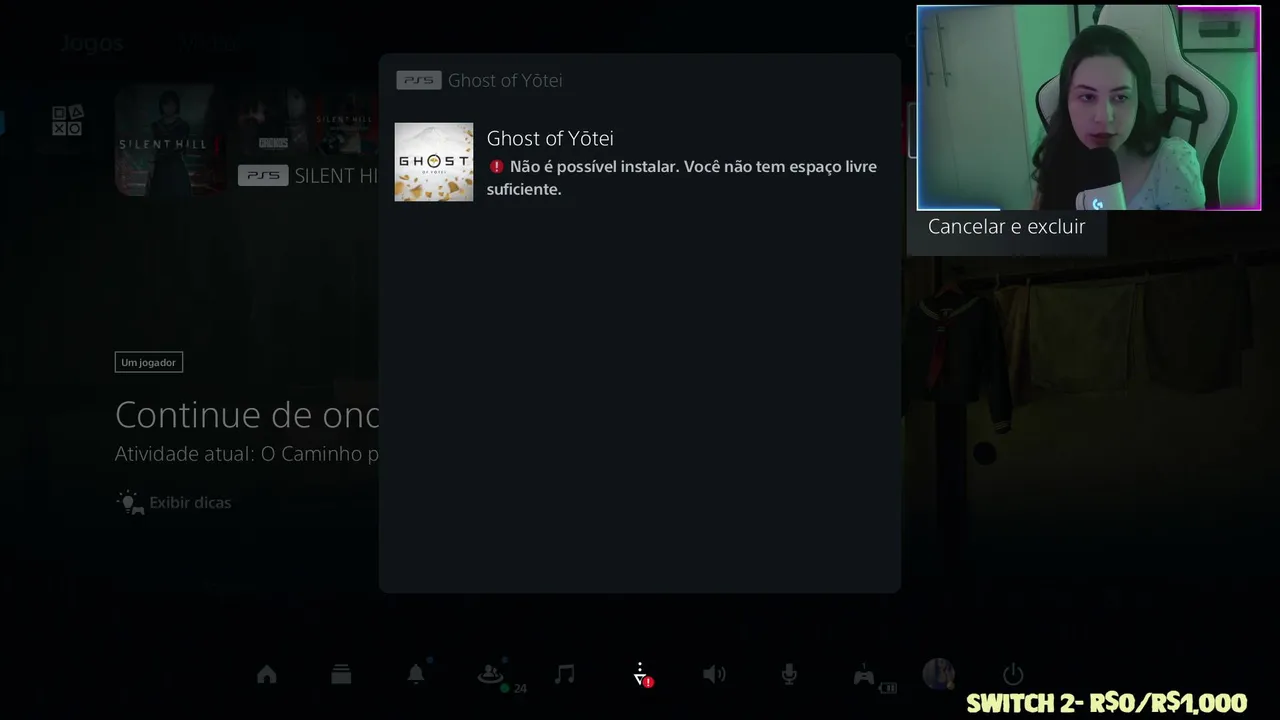Open Exibir dicas hint option
Image resolution: width=1280 pixels, height=720 pixels.
175,502
